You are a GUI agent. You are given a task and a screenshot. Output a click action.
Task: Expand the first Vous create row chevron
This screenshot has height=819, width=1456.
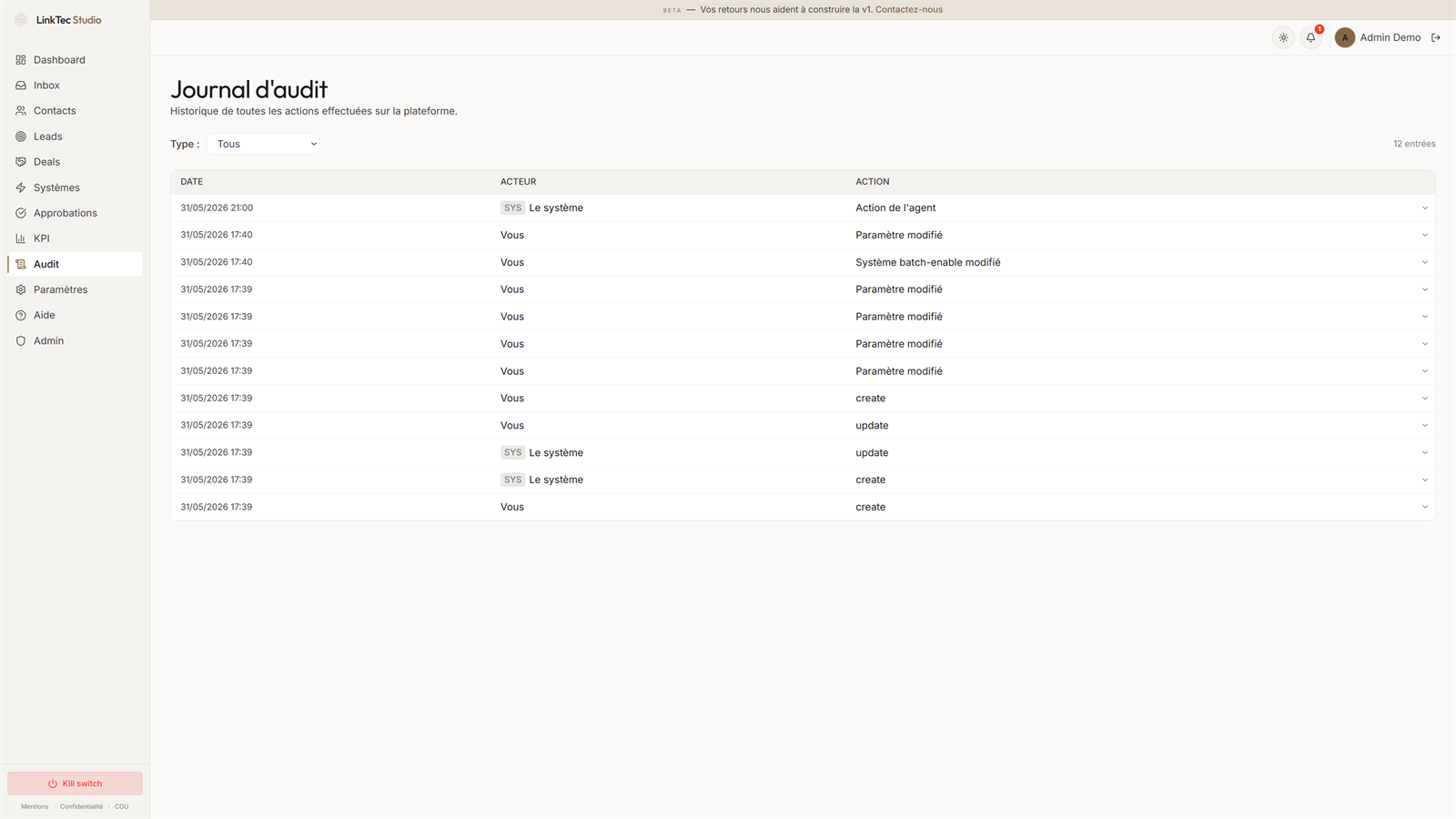(1425, 398)
